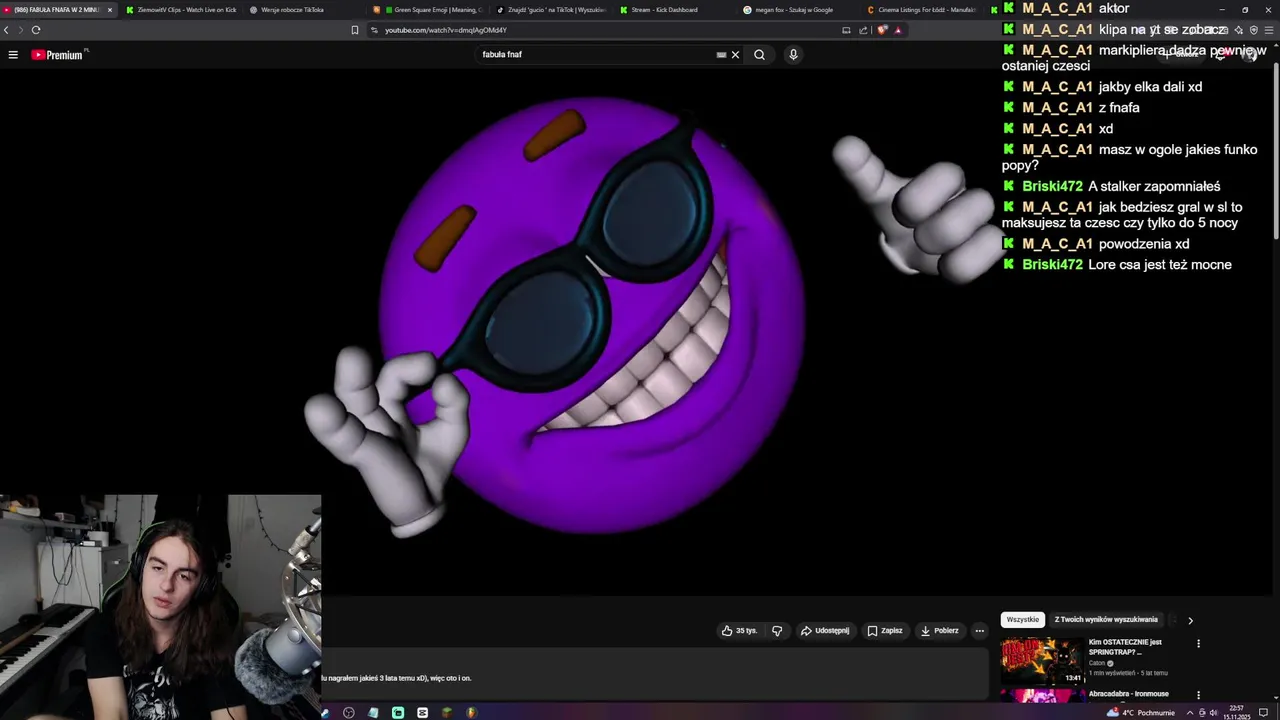The image size is (1280, 720).
Task: Switch to 'ZiemowitV Clips - Watch Live on Kick' tab
Action: tap(181, 10)
